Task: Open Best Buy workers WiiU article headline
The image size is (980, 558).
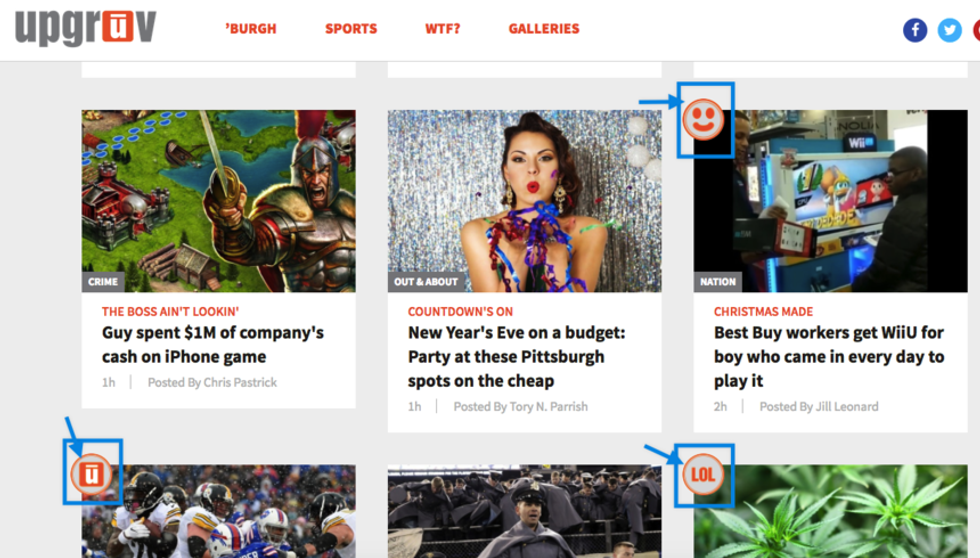Action: point(828,356)
